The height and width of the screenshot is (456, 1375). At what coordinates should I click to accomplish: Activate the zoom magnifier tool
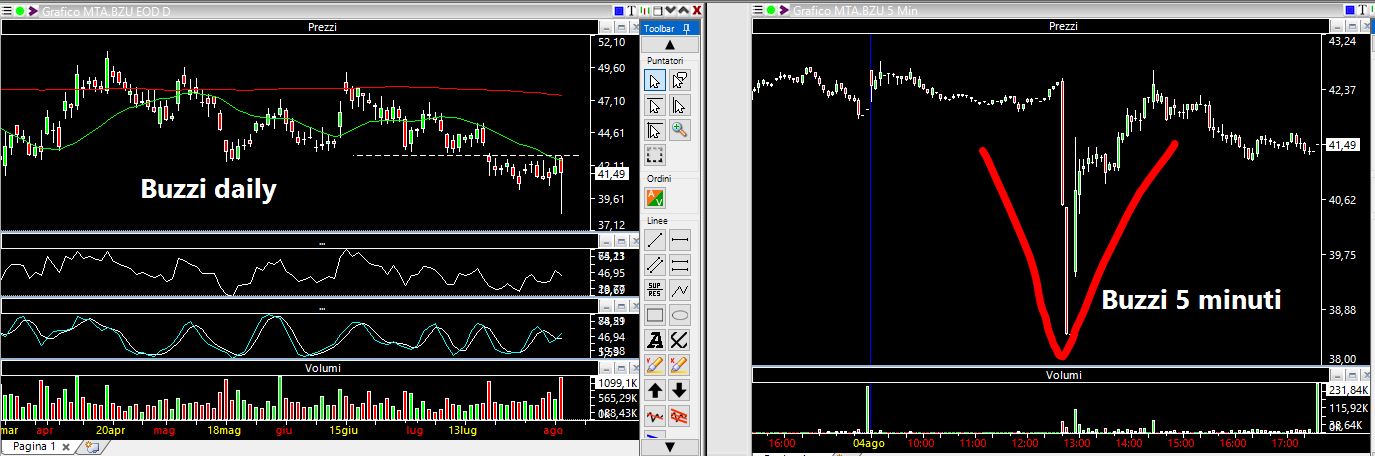click(x=680, y=130)
